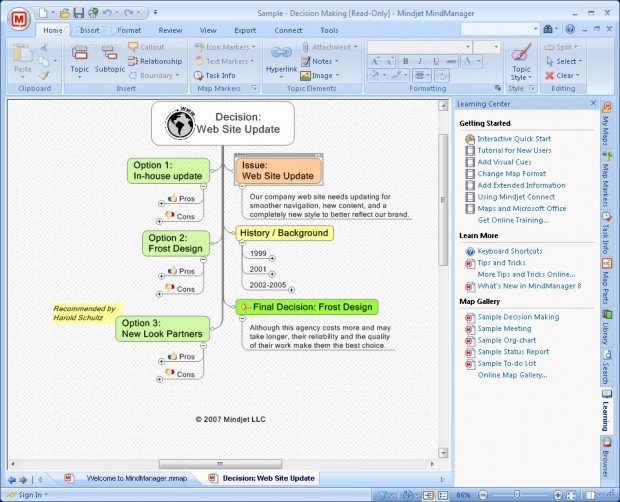Cut selection with scissors icon
The width and height of the screenshot is (620, 502).
[44, 47]
